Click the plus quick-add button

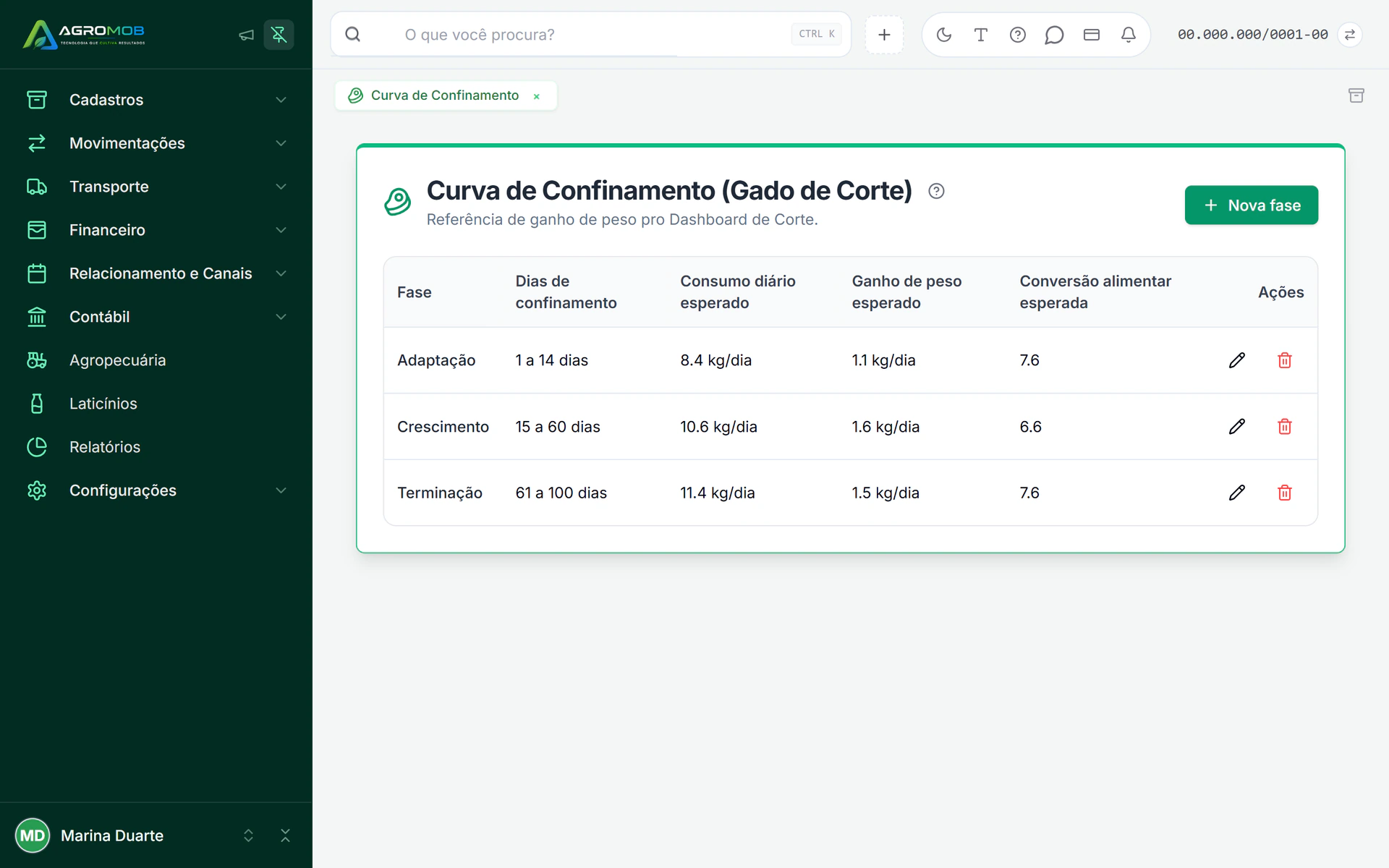(884, 35)
